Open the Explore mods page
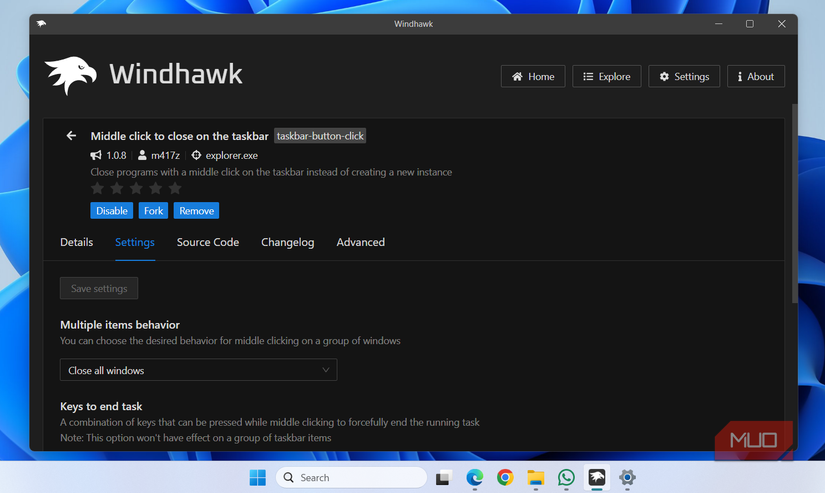This screenshot has width=825, height=493. pyautogui.click(x=607, y=76)
